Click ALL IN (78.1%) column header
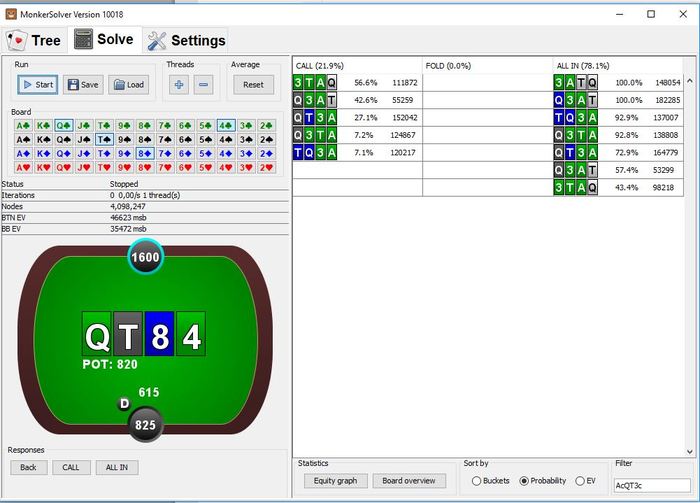 [x=618, y=66]
